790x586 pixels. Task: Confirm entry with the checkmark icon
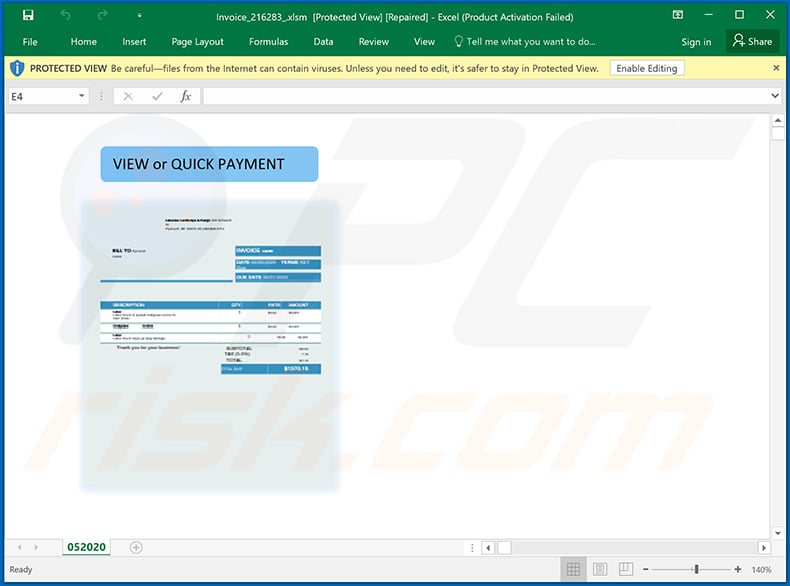157,96
